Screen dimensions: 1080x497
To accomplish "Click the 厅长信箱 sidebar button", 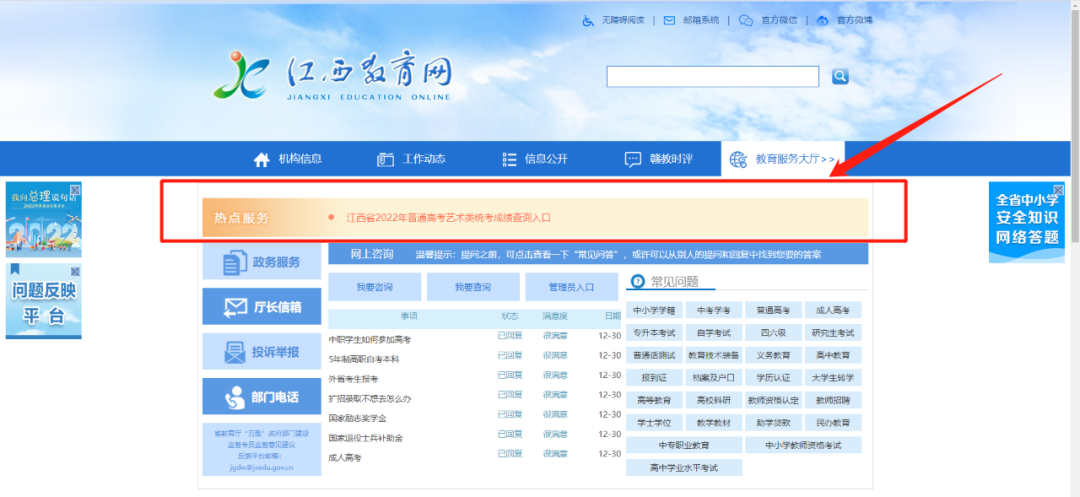I will (x=262, y=306).
